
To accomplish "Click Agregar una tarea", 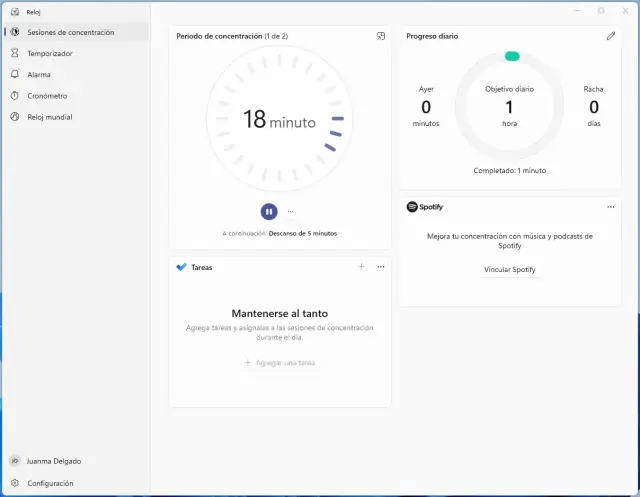I will [x=279, y=363].
